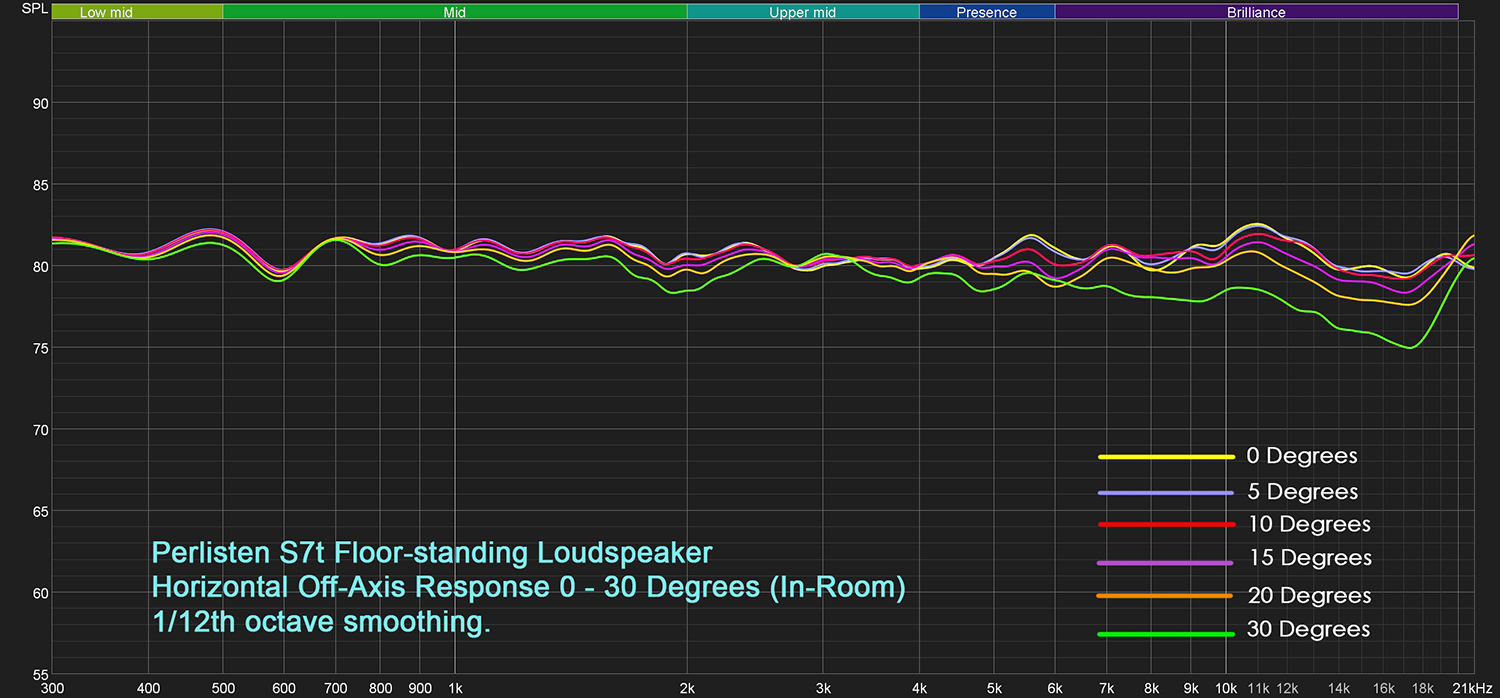Select the Brilliance band header
Viewport: 1500px width, 698px height.
tap(1256, 13)
